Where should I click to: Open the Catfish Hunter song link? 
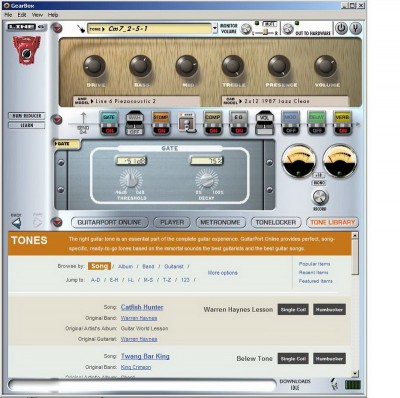142,307
